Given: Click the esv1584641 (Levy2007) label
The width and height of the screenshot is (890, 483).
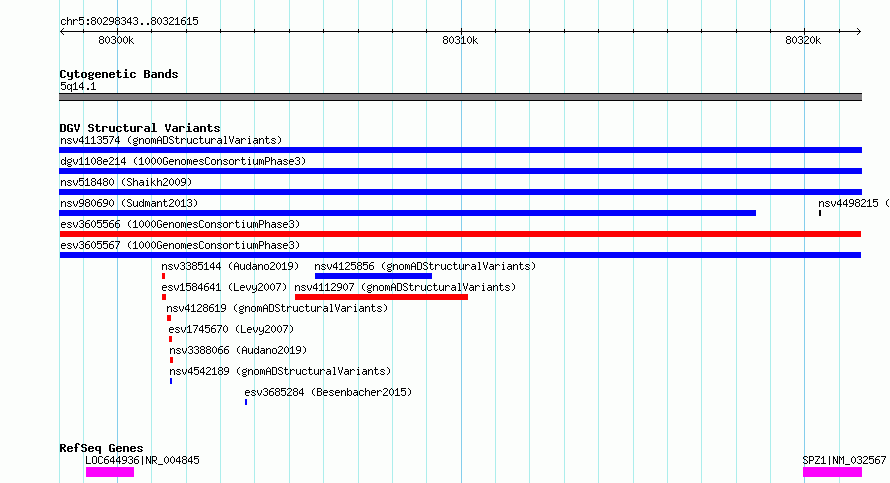Looking at the screenshot, I should coord(224,287).
